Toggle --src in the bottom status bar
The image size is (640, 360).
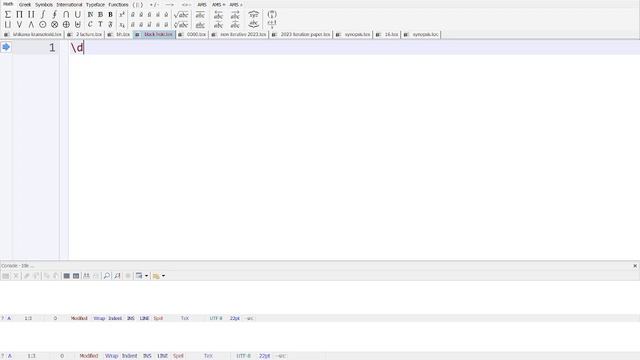pyautogui.click(x=281, y=356)
